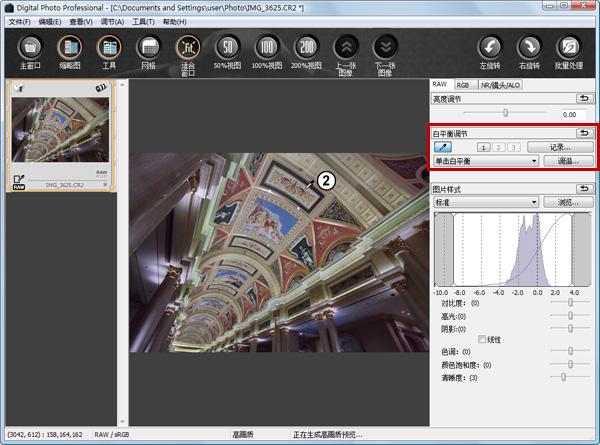Screen dimensions: 600x445
Task: Select the IMG_3625.CR2 thumbnail
Action: (x=60, y=129)
